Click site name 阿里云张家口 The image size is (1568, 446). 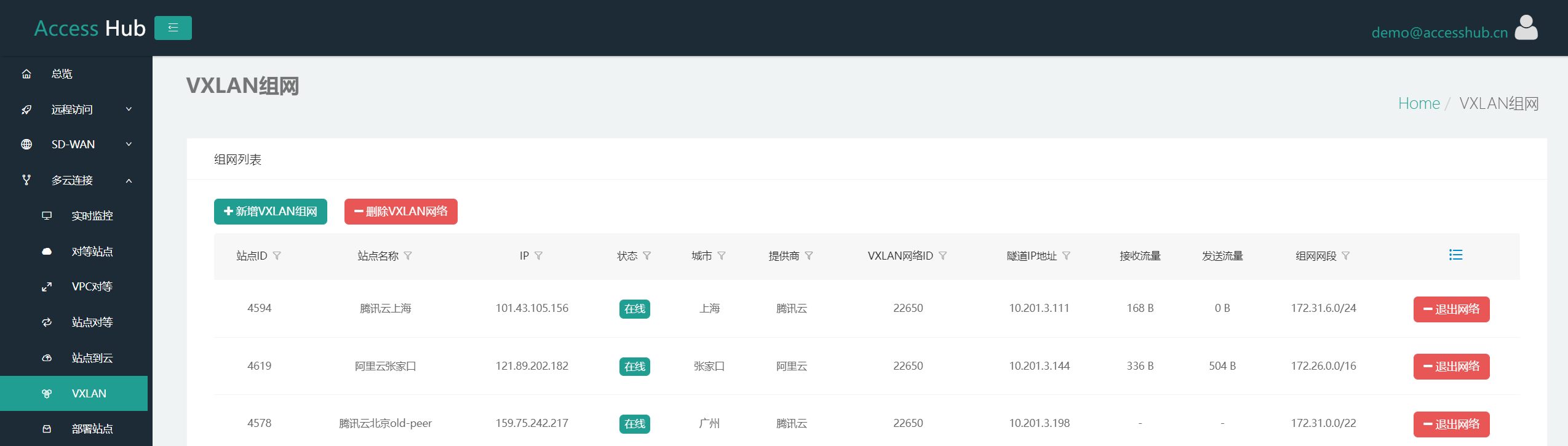[386, 366]
